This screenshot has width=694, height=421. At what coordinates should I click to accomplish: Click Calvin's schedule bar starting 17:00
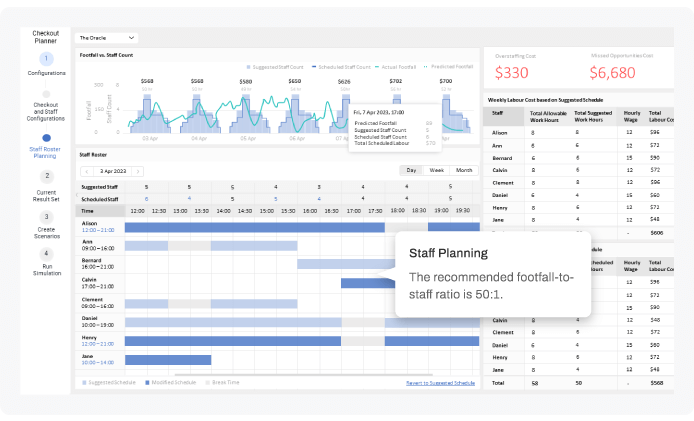click(367, 283)
